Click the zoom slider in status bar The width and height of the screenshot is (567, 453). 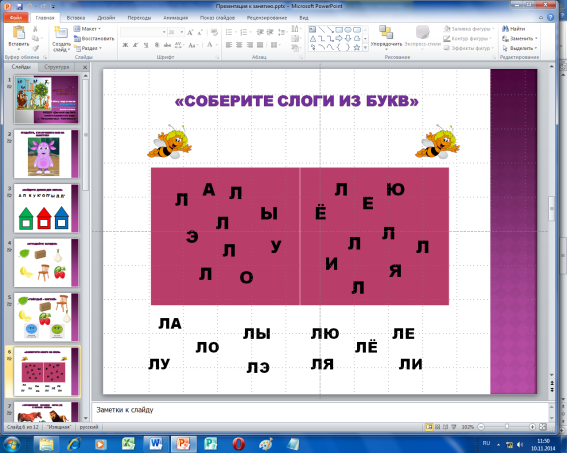(x=507, y=427)
